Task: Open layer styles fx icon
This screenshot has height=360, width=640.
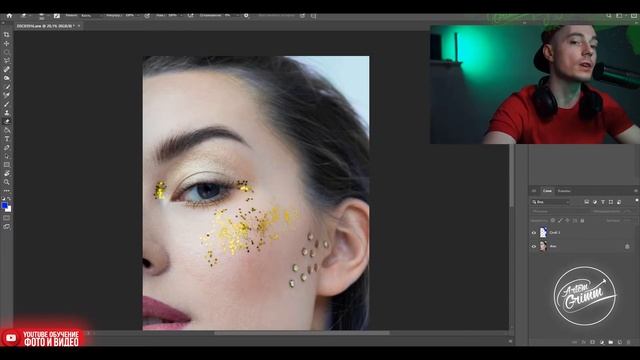Action: pos(584,342)
